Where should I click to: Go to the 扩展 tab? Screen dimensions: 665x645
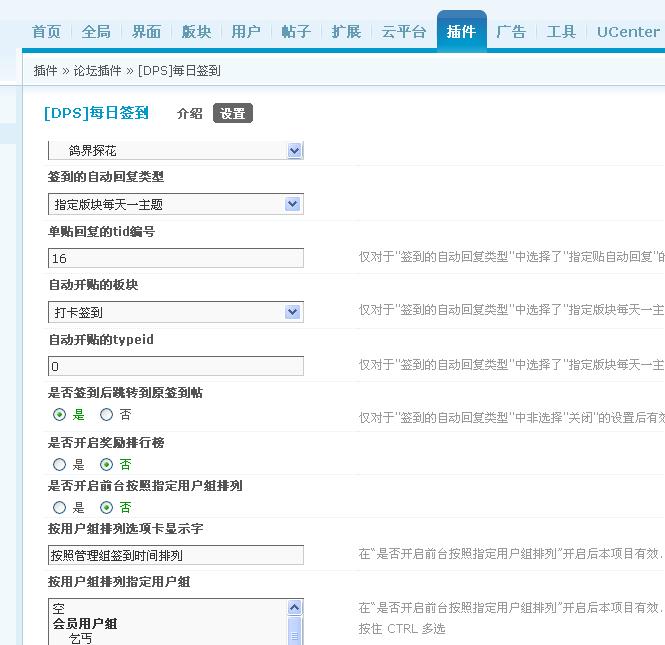click(346, 32)
